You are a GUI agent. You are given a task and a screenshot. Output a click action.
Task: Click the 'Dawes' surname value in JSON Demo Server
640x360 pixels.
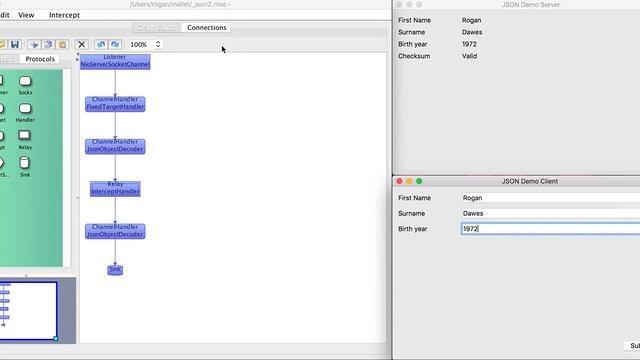(x=472, y=32)
